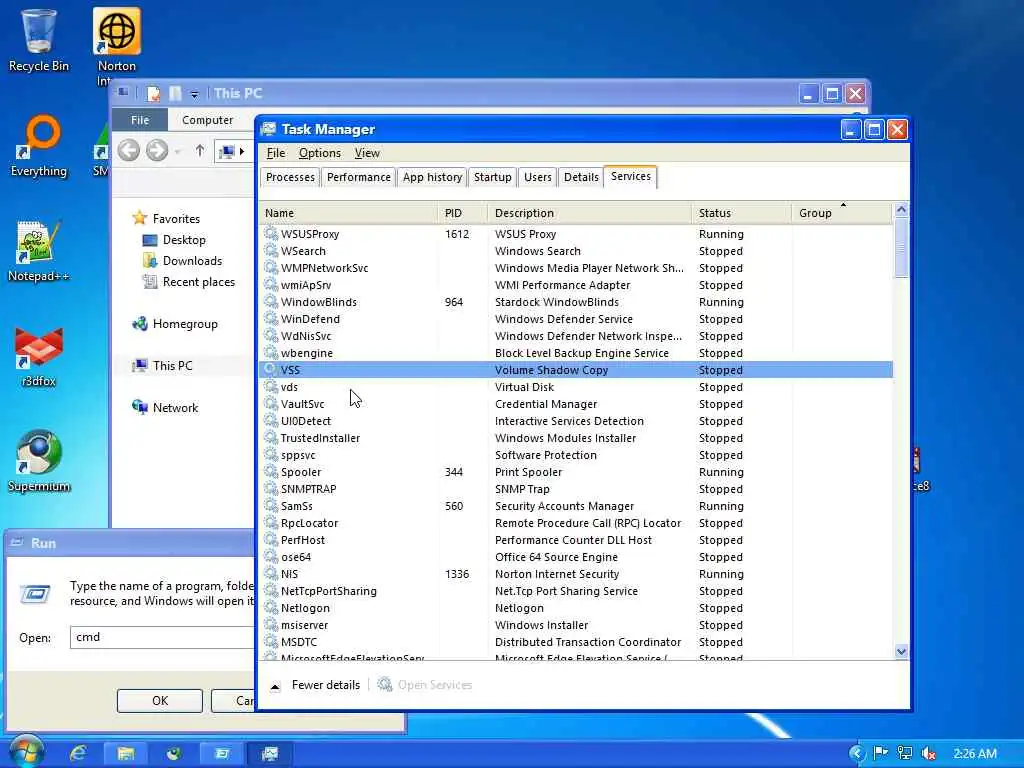Switch to the Startup tab
This screenshot has width=1024, height=768.
click(x=492, y=177)
